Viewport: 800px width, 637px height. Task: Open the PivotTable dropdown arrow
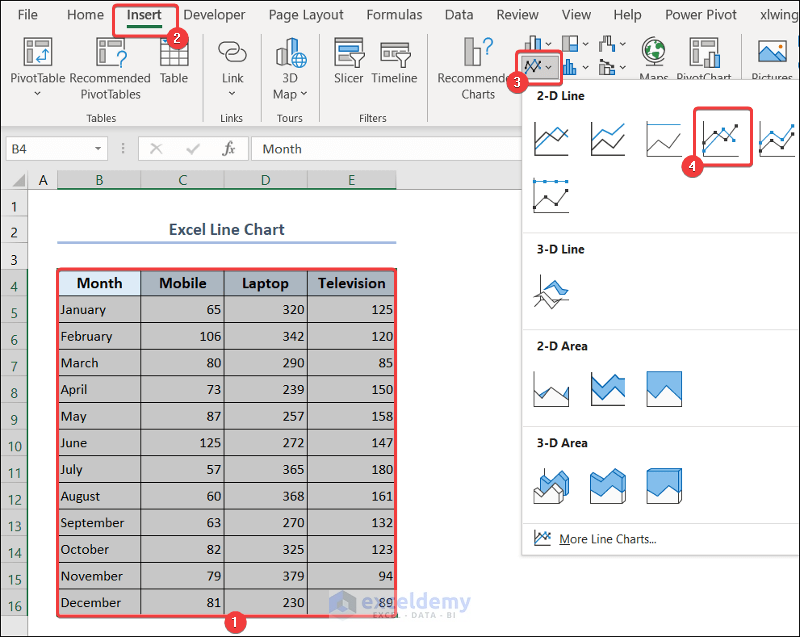[x=38, y=94]
